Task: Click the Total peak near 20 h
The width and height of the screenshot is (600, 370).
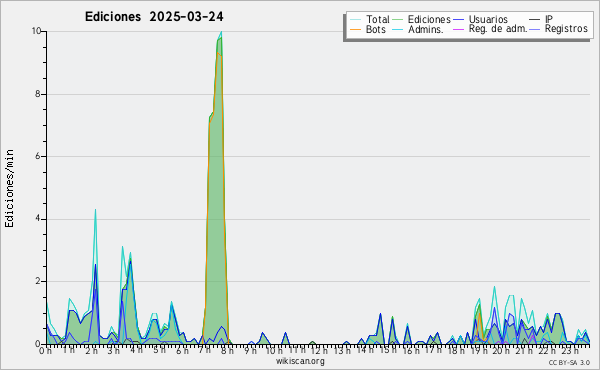Action: tap(494, 288)
